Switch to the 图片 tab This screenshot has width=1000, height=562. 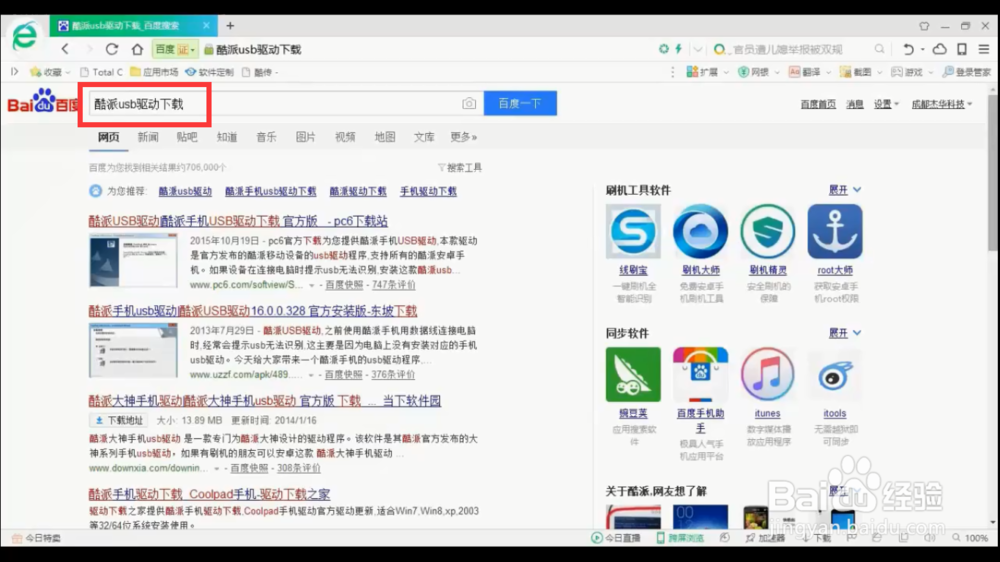305,137
